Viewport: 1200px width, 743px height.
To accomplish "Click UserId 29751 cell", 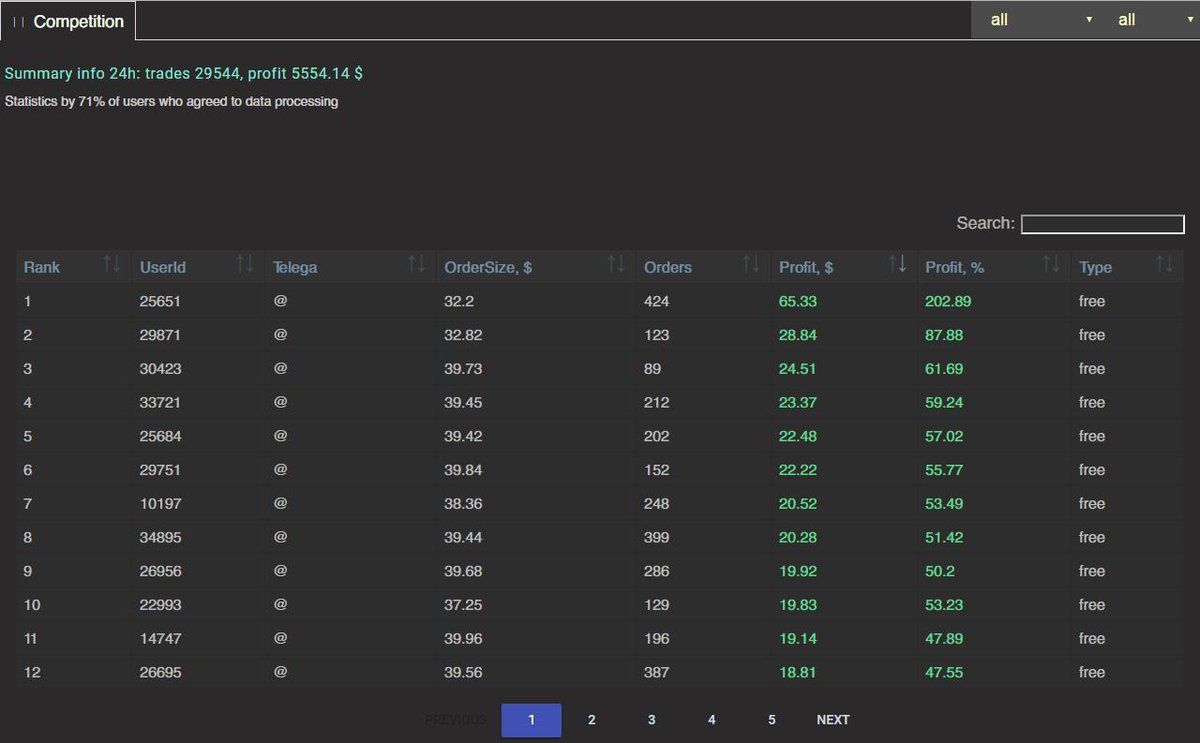I will (x=160, y=470).
